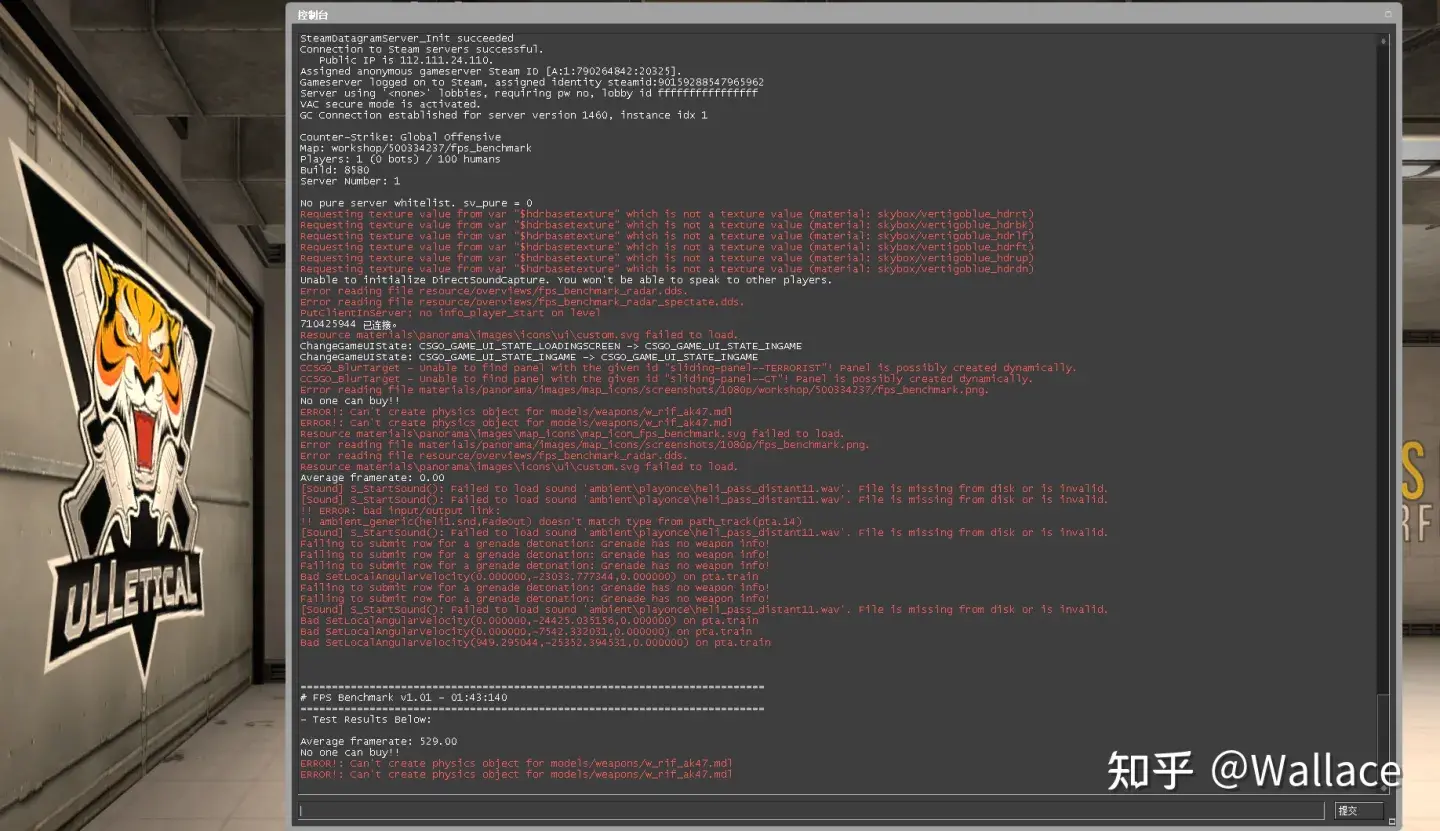Click the "Server using '<none>' lobbies" line
Viewport: 1440px width, 831px height.
pos(529,93)
